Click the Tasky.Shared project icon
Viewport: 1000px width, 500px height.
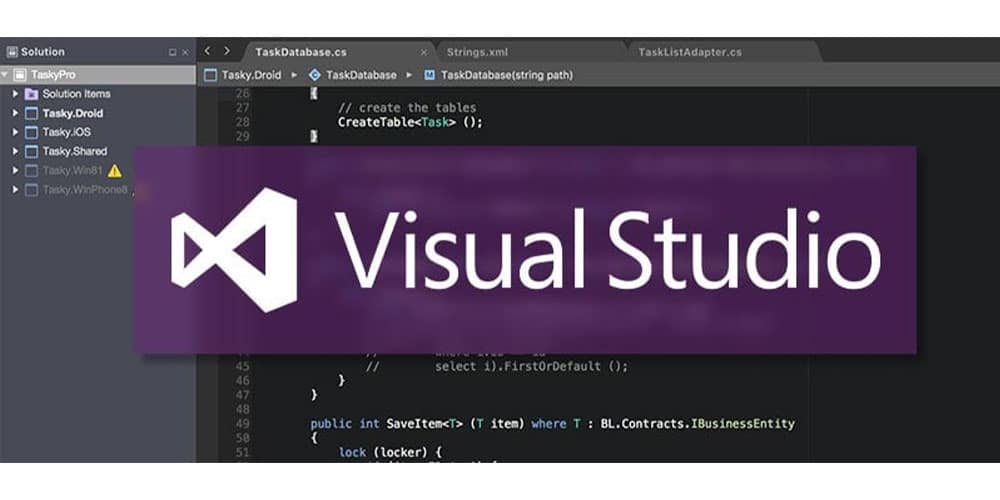click(31, 152)
